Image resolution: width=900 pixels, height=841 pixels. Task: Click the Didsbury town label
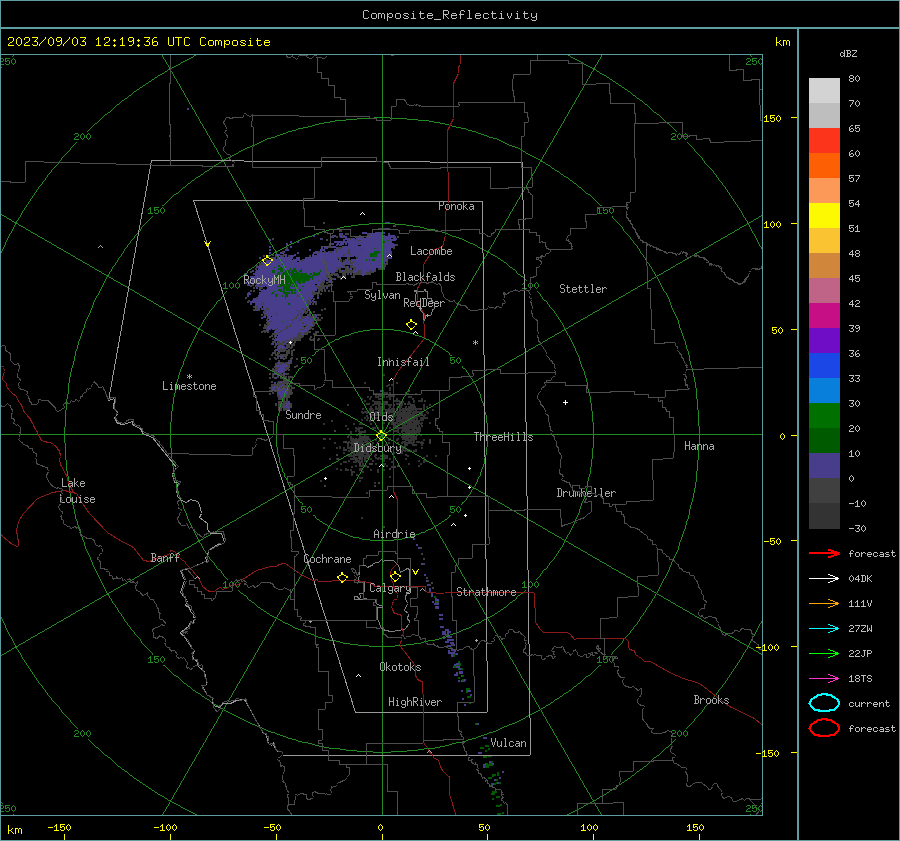377,448
